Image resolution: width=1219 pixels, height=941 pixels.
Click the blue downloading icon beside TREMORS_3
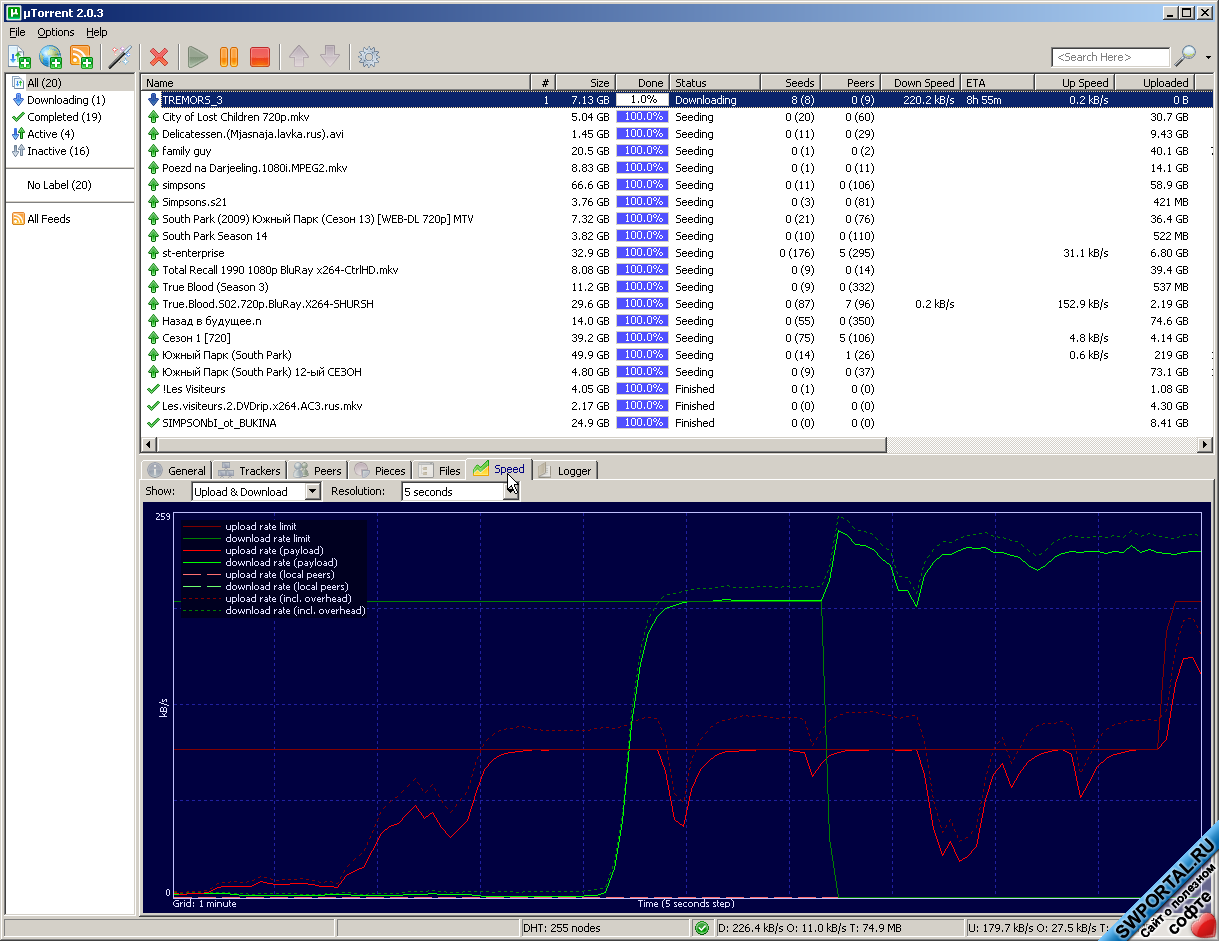(153, 100)
